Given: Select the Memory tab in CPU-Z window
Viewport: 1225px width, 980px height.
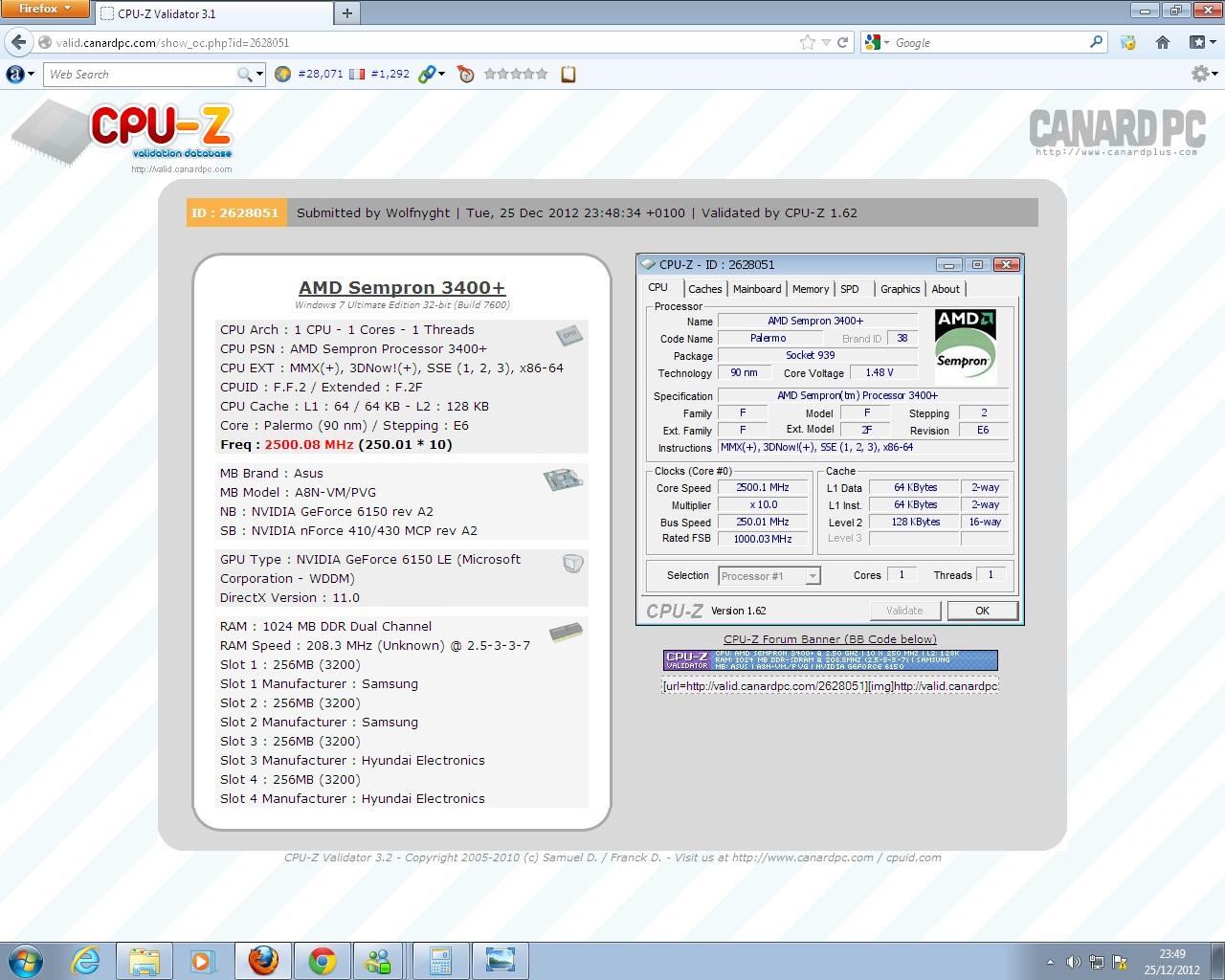Looking at the screenshot, I should (811, 289).
